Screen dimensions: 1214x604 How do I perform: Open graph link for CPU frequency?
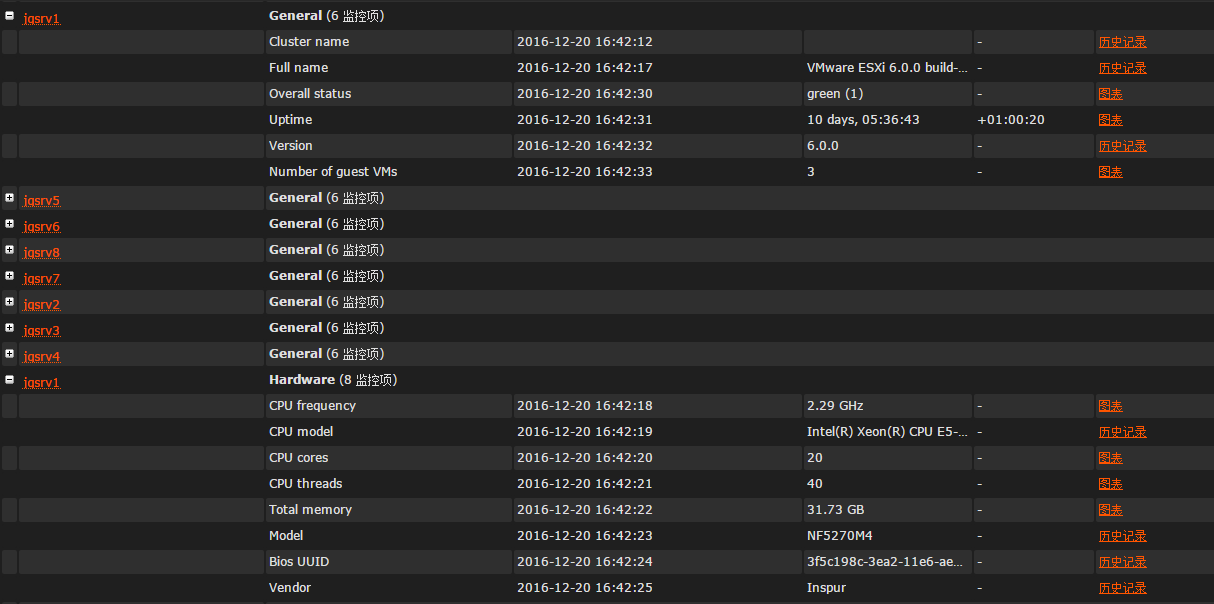coord(1110,406)
